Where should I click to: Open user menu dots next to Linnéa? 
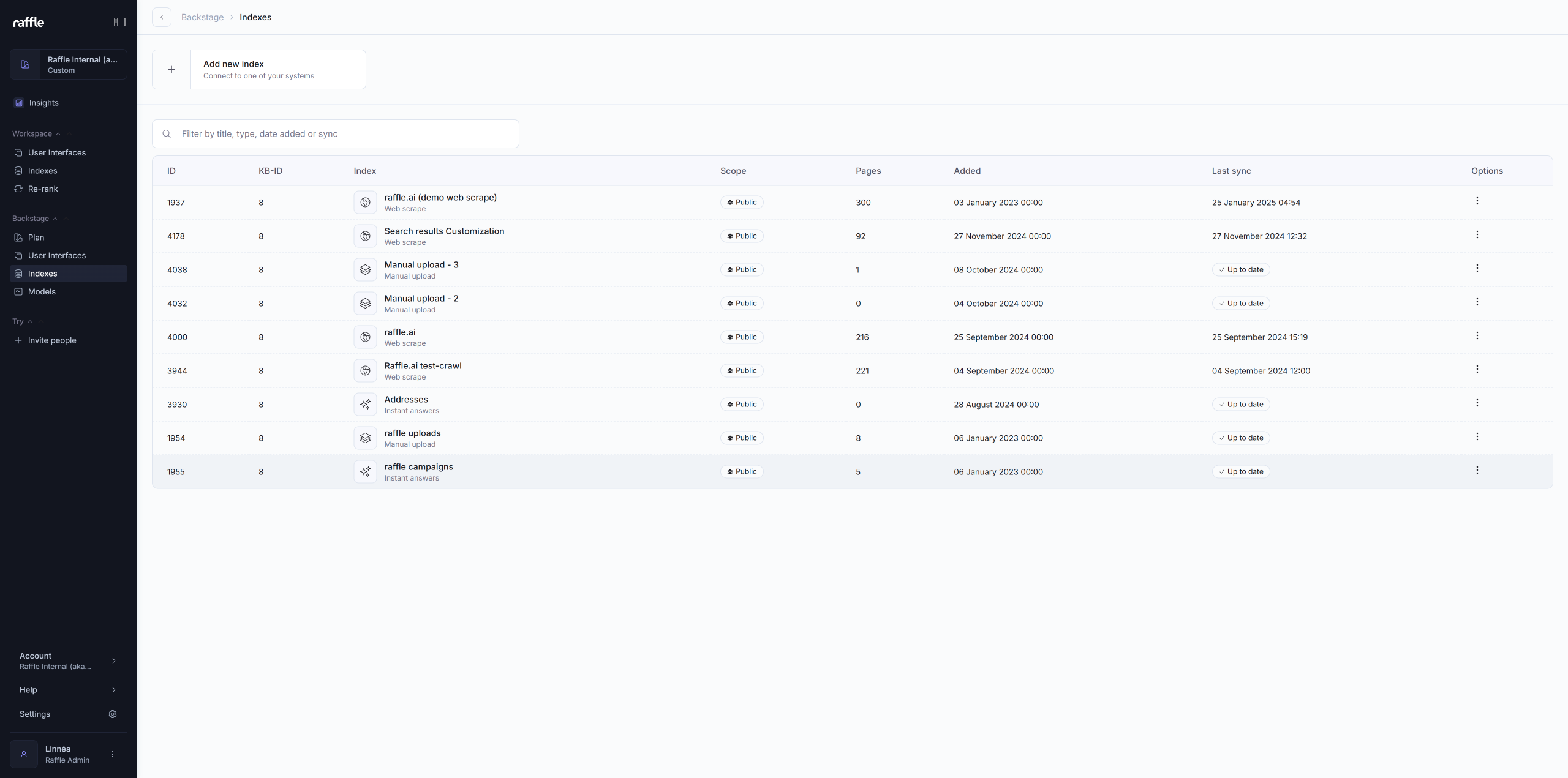[113, 755]
